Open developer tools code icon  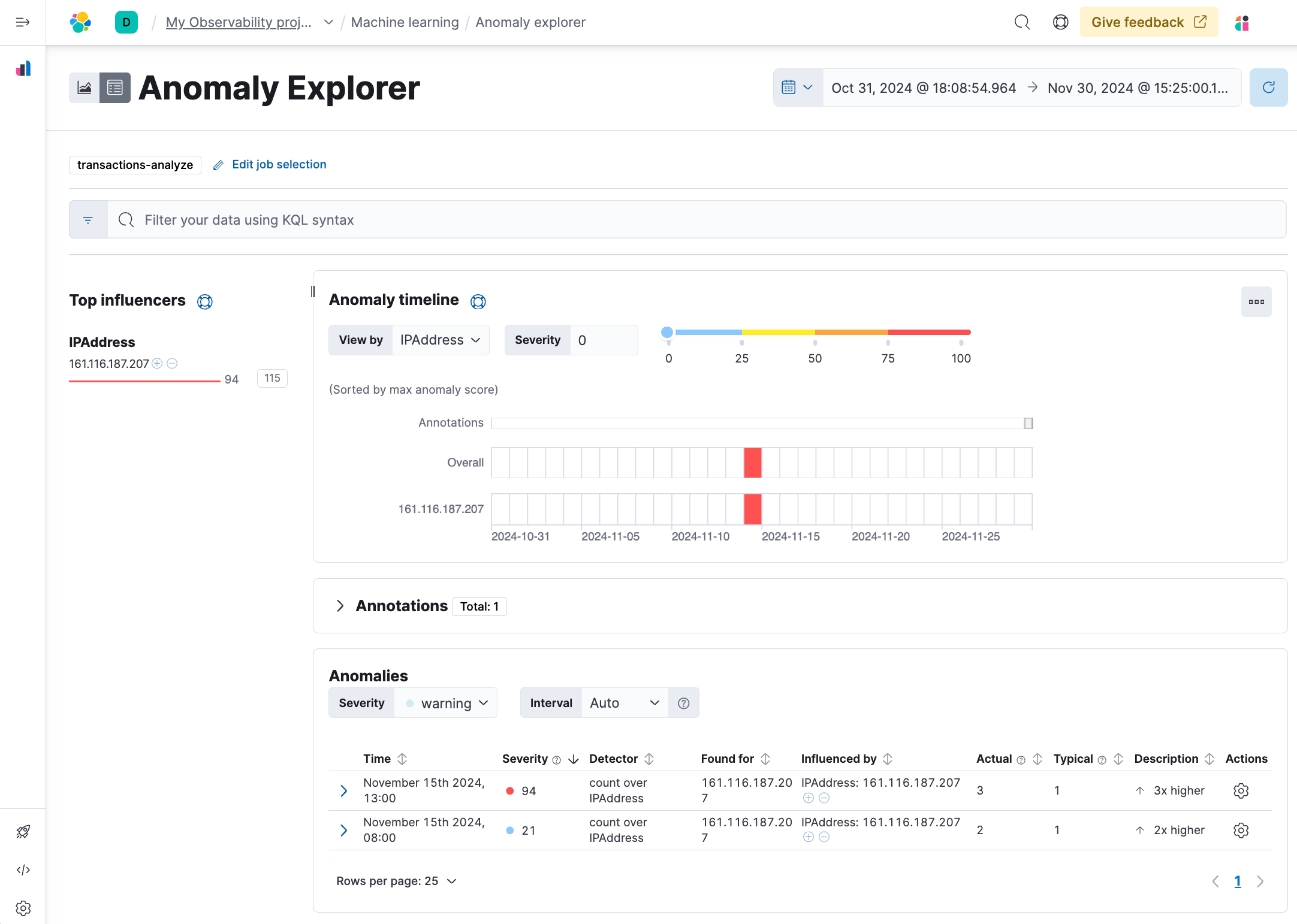[x=23, y=869]
